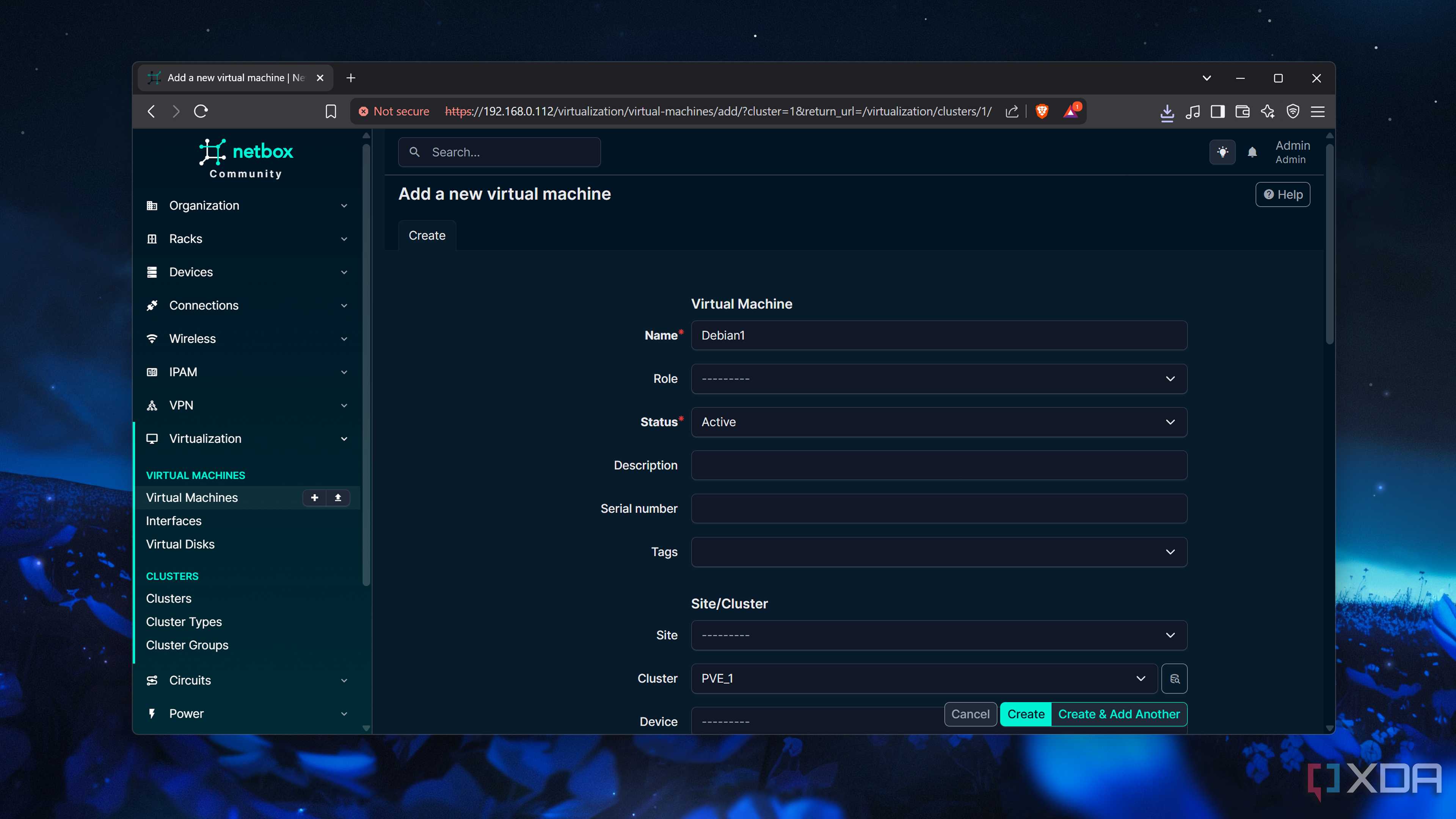Open the browser downloads icon
The image size is (1456, 819).
(x=1167, y=111)
